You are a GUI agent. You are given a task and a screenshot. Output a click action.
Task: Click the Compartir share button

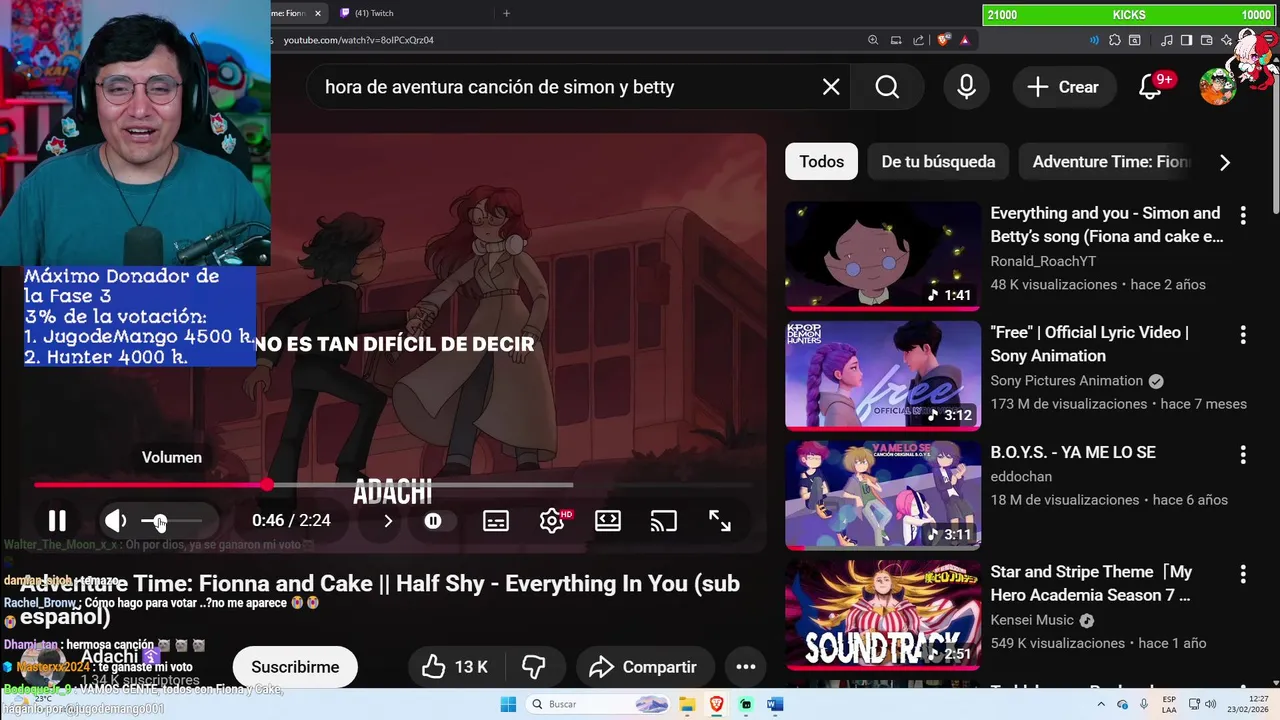643,667
